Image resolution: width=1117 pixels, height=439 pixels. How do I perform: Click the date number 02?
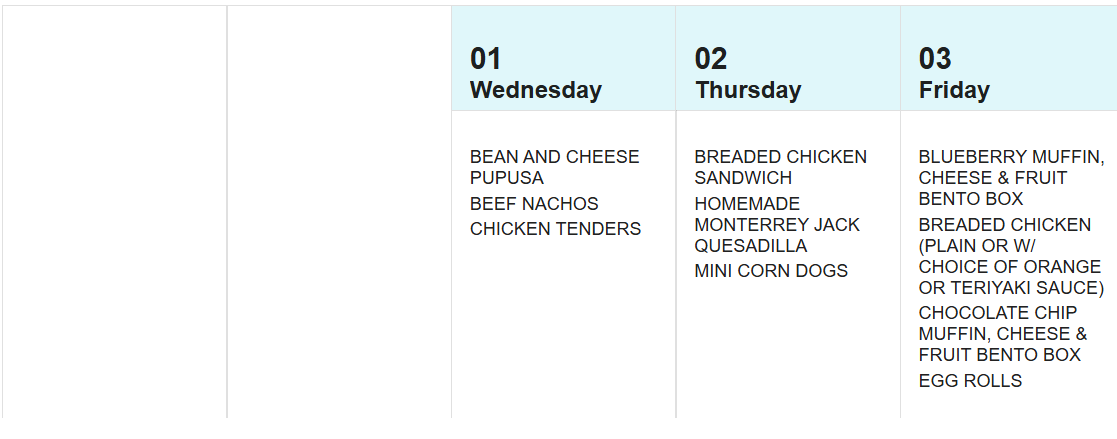[711, 59]
